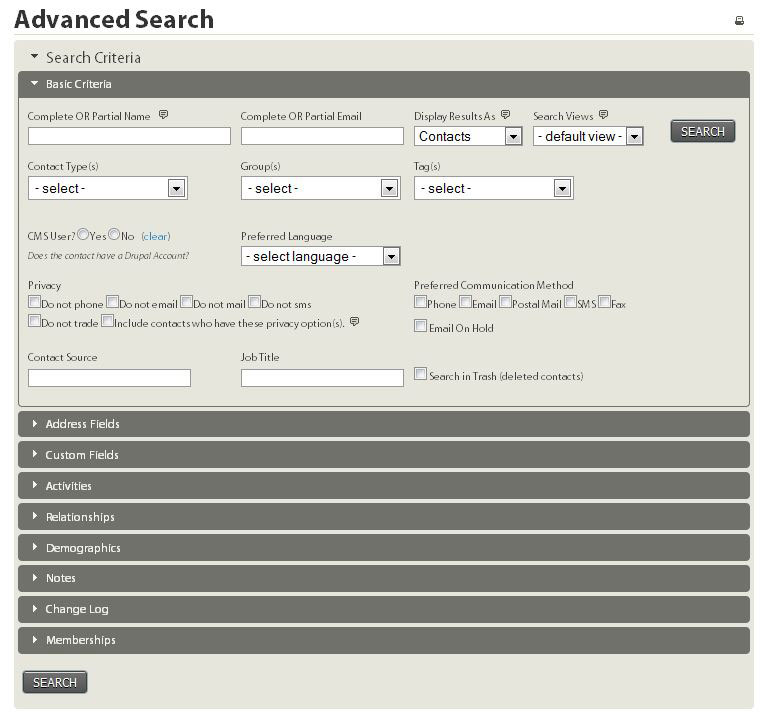Check the Do not phone checkbox
The height and width of the screenshot is (716, 768).
pos(34,302)
